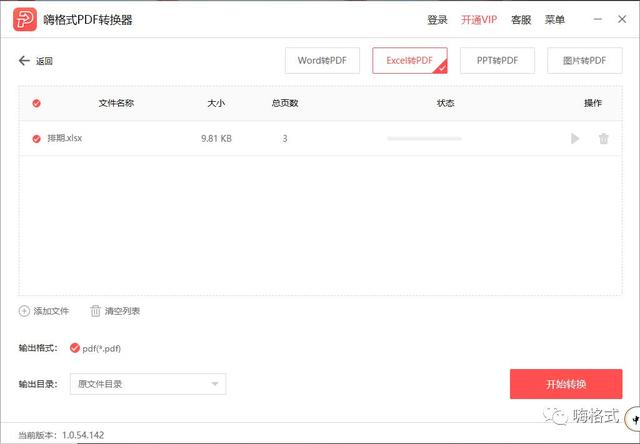Click the PDF converter app logo
The height and width of the screenshot is (444, 640).
(x=24, y=19)
